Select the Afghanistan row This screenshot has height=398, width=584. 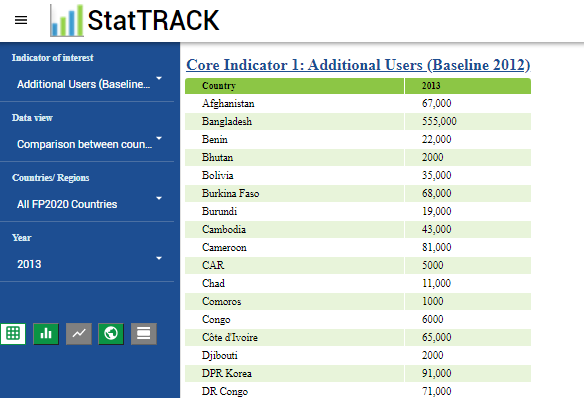358,104
